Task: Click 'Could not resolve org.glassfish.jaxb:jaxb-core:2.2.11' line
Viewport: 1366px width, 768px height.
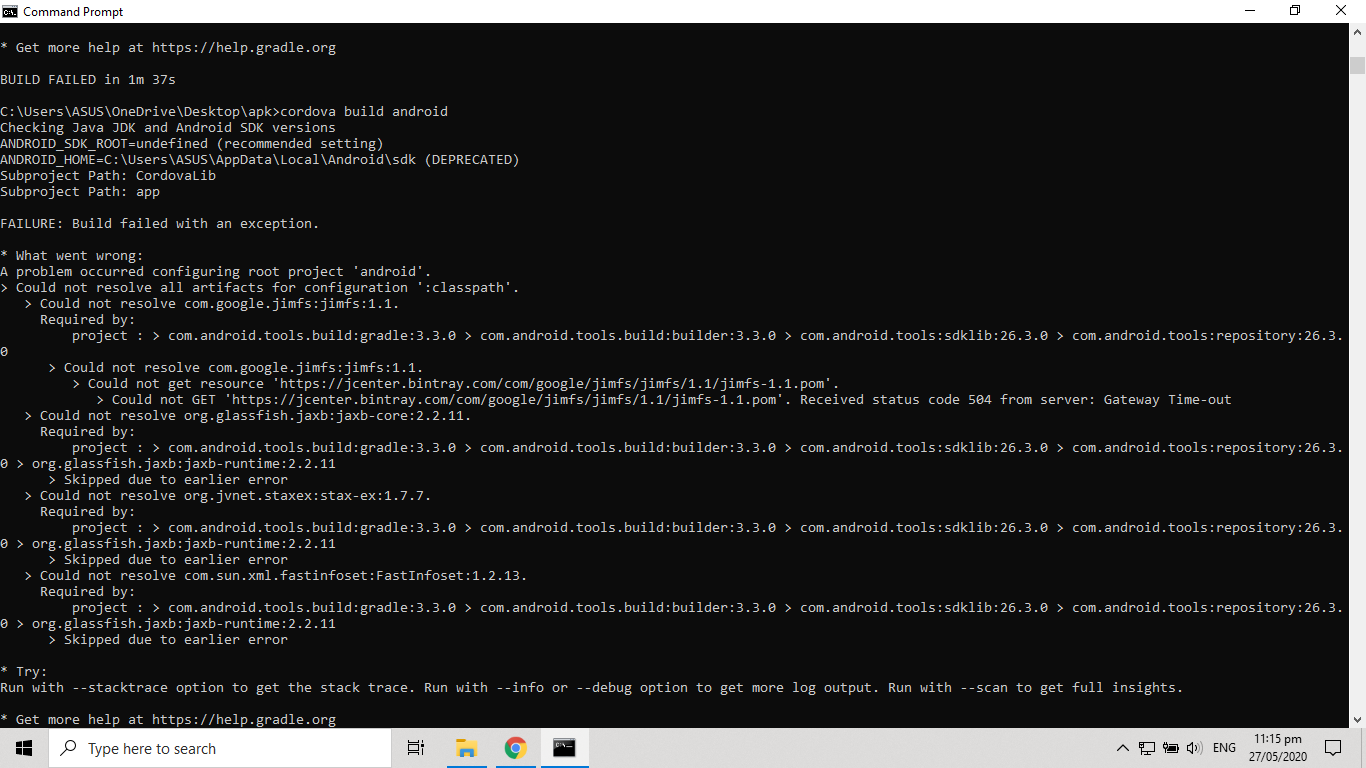Action: pyautogui.click(x=248, y=415)
